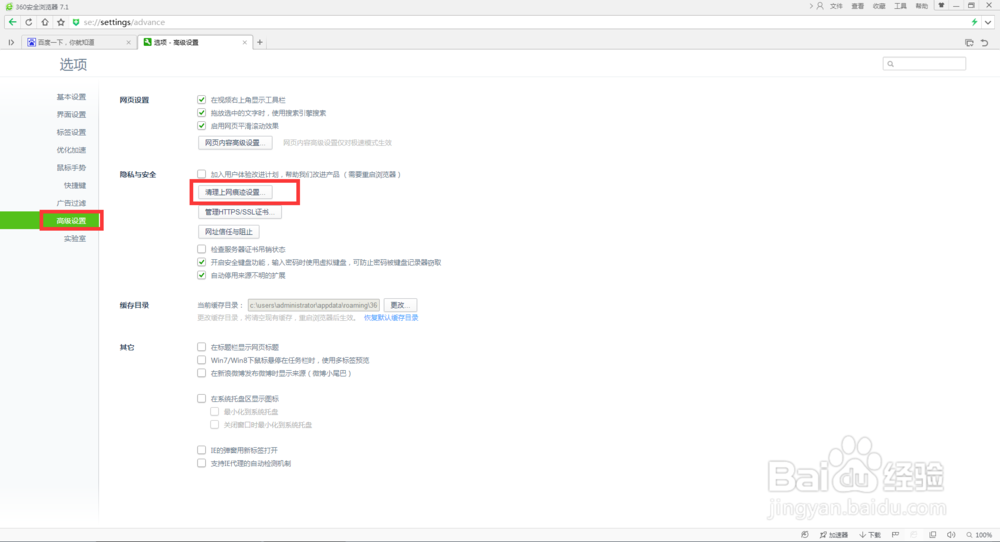The height and width of the screenshot is (542, 1000).
Task: Click the user account login icon
Action: tap(820, 6)
